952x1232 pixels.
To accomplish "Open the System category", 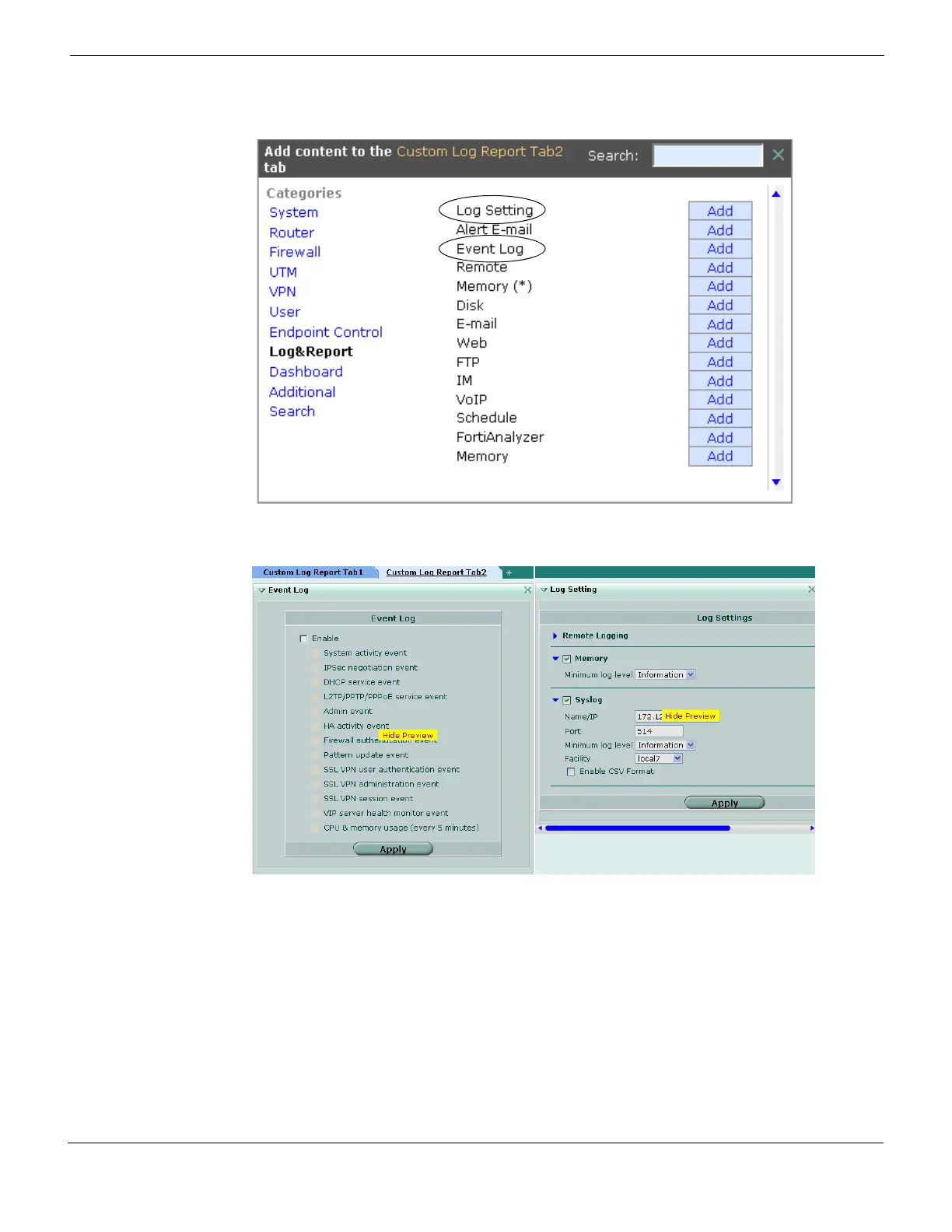I will tap(293, 212).
